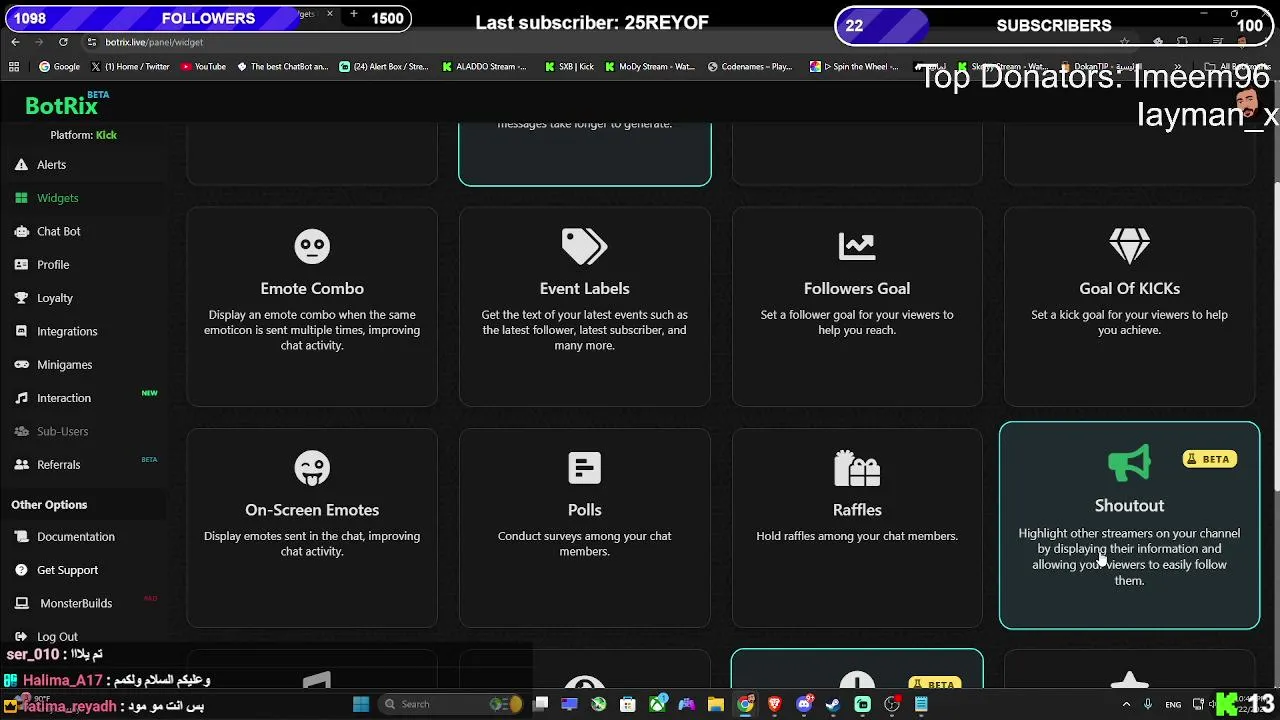Open the Home / Twitter bookmark
This screenshot has height=720, width=1280.
(130, 67)
